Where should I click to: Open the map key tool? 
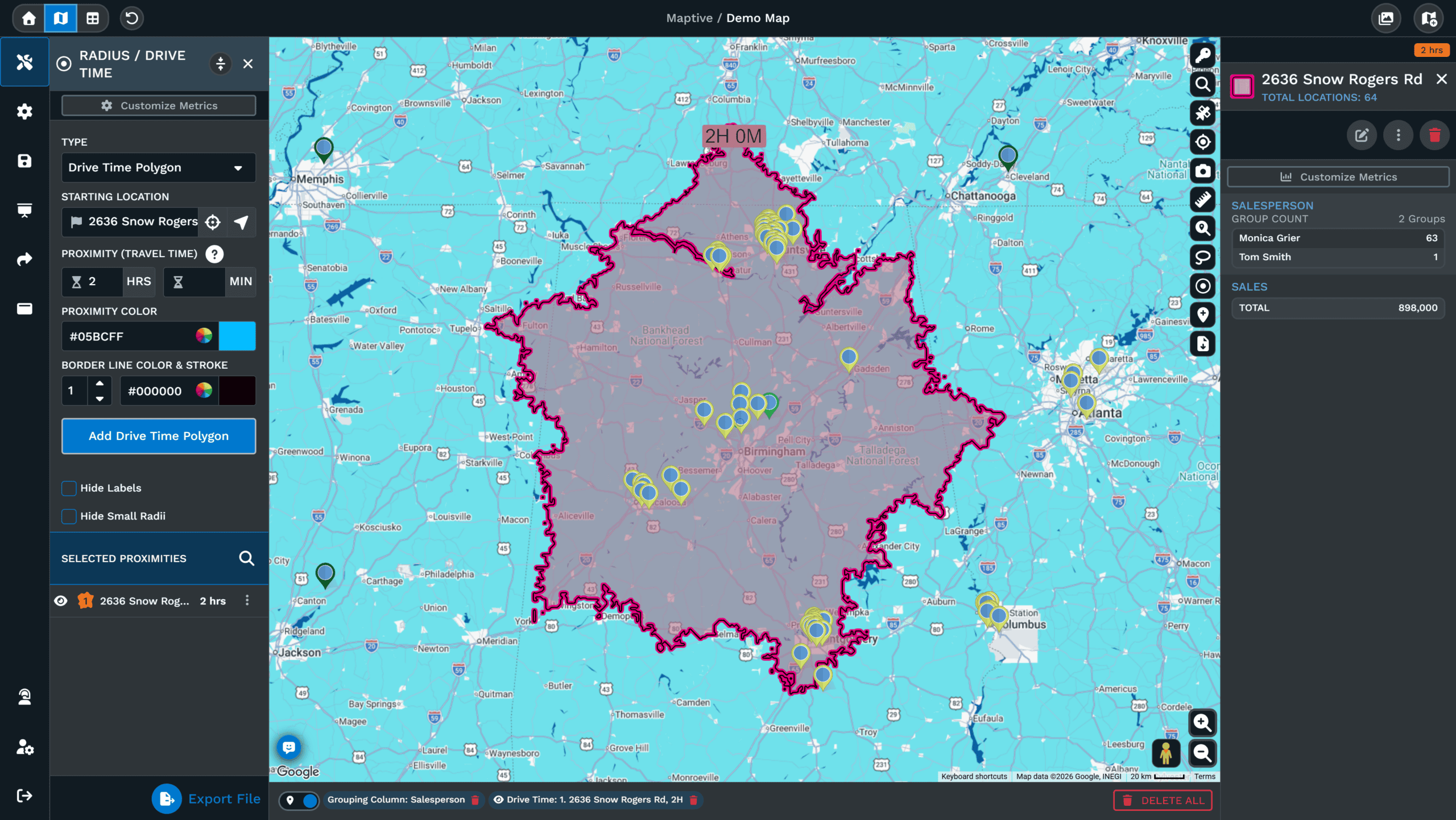pos(1202,55)
